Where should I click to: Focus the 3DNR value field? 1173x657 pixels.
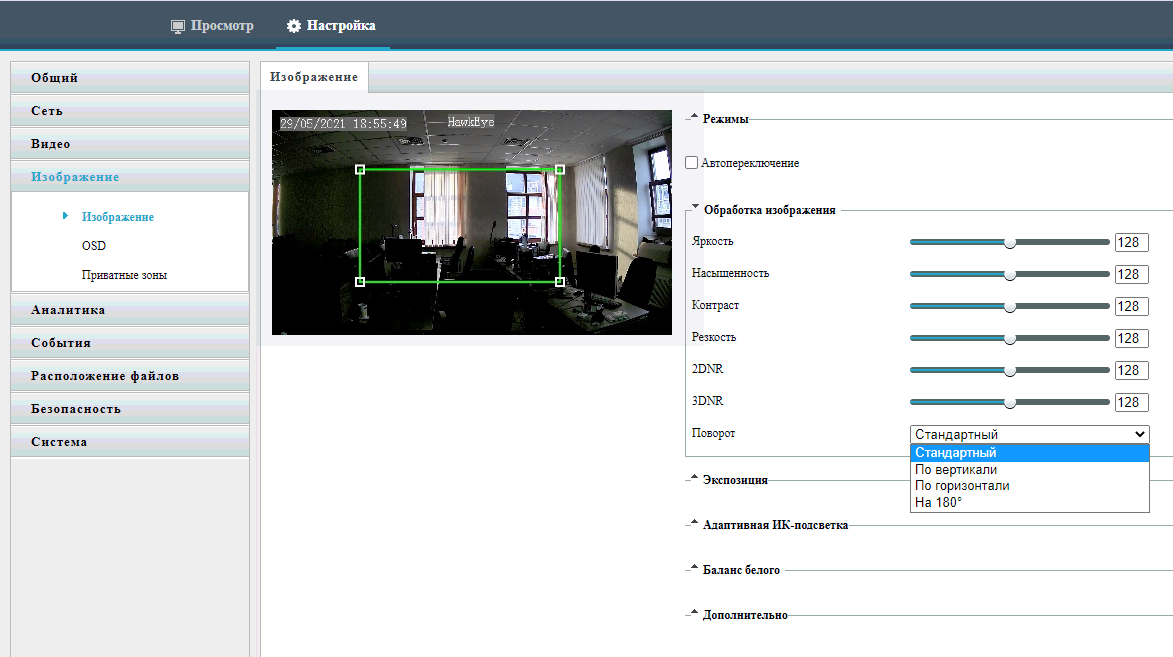[1131, 403]
